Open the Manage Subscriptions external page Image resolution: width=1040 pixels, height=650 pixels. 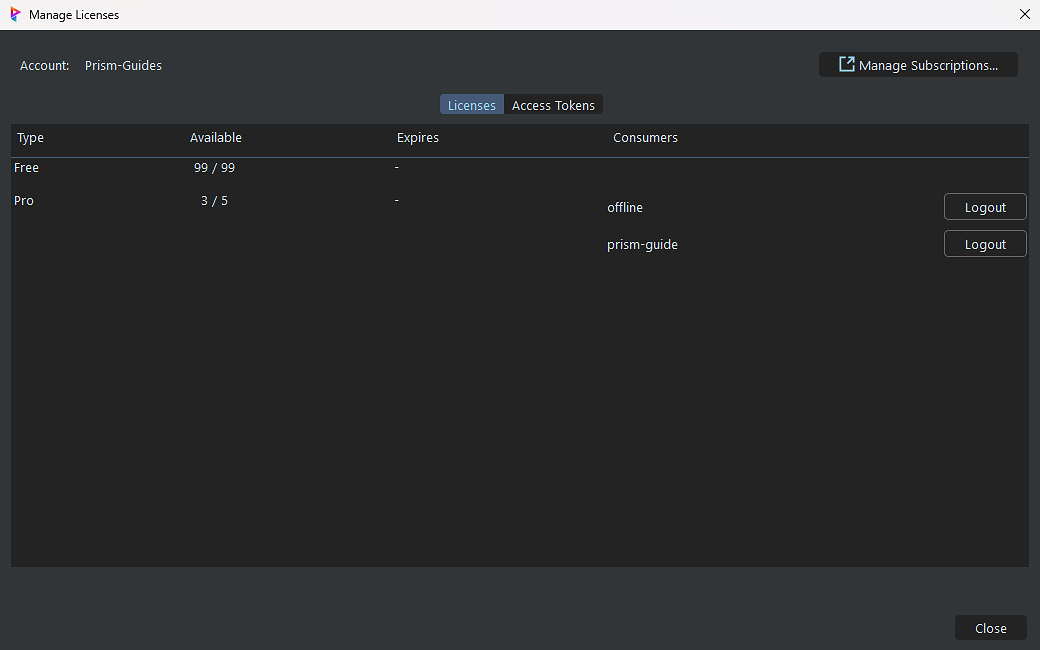pyautogui.click(x=918, y=65)
